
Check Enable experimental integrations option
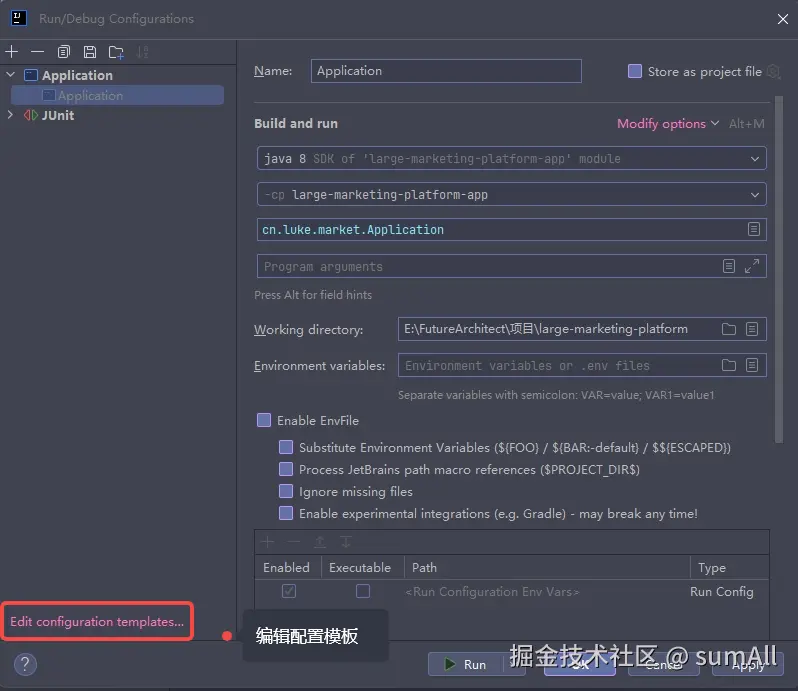[286, 513]
